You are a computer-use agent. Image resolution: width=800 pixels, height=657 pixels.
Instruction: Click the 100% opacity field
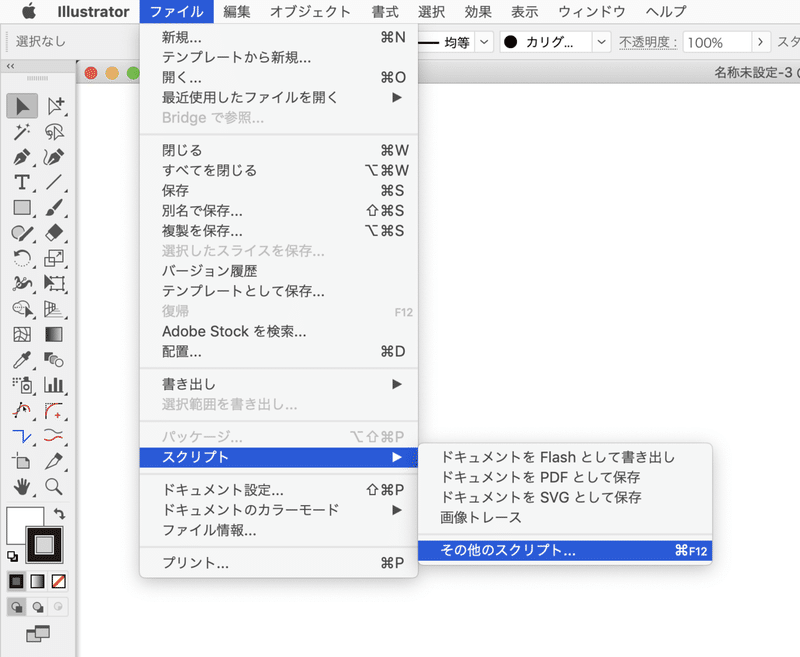[717, 42]
